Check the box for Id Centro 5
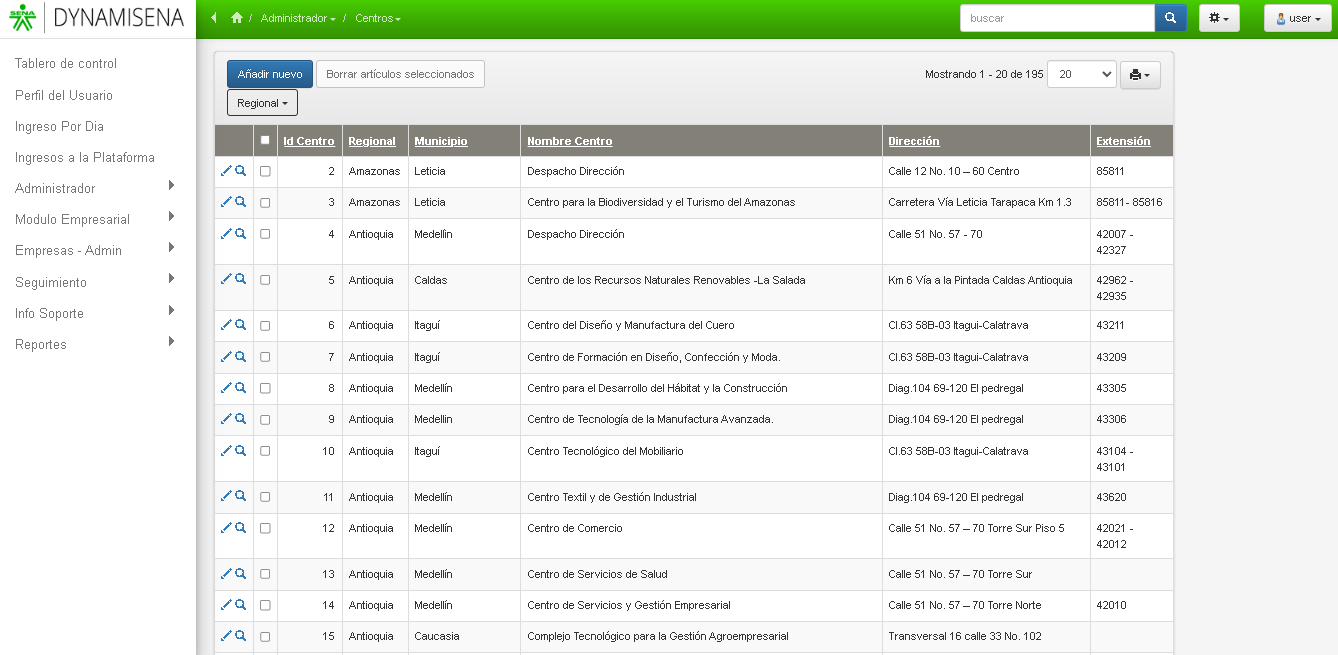Screen dimensions: 1338x655 coord(265,280)
